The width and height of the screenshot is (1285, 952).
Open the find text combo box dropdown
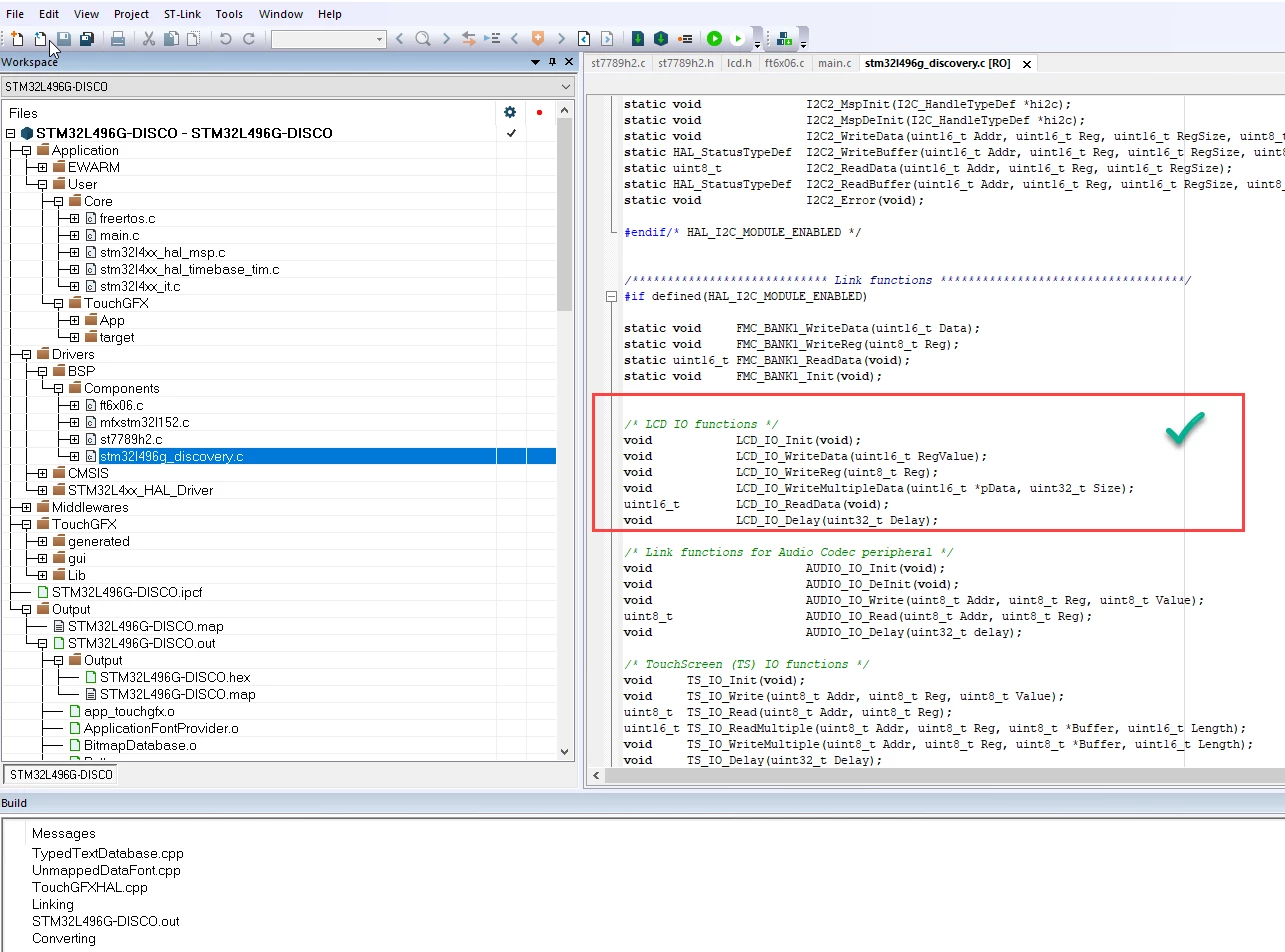[x=379, y=39]
